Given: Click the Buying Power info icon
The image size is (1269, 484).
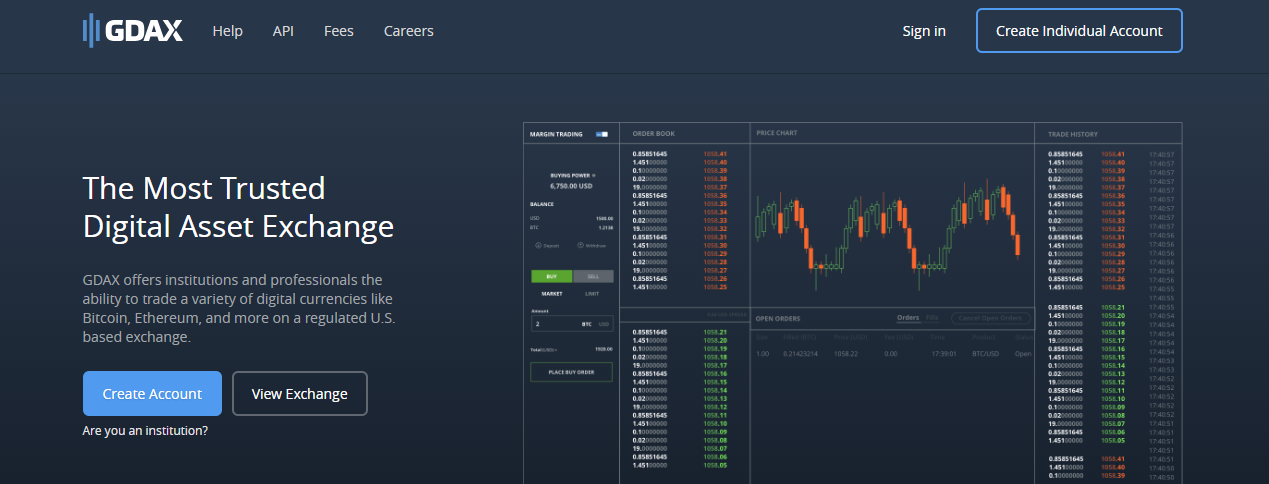Looking at the screenshot, I should [593, 175].
